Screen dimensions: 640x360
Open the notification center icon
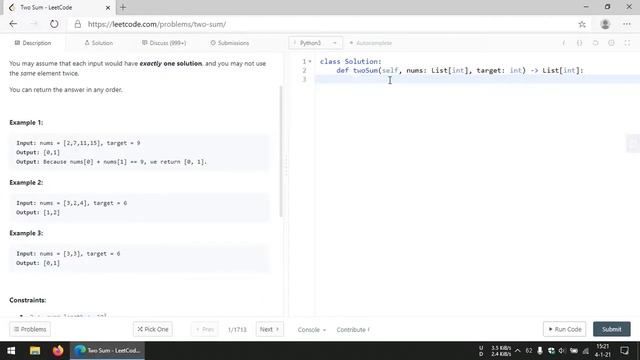(x=624, y=351)
